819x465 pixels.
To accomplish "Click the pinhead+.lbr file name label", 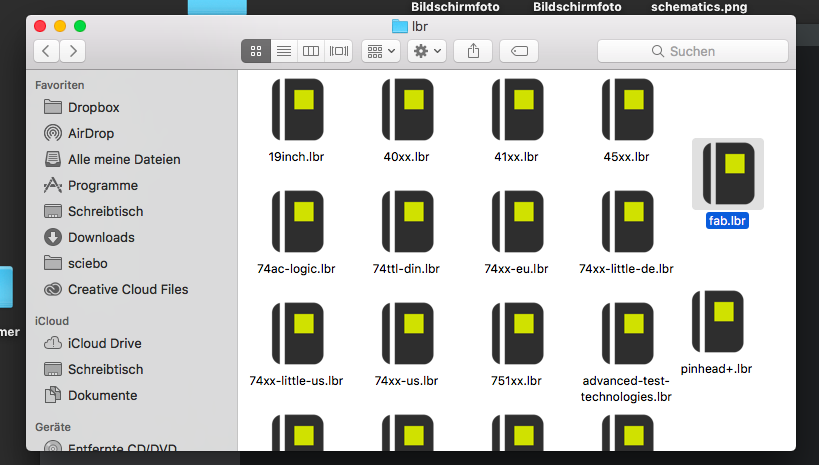I will (x=716, y=369).
